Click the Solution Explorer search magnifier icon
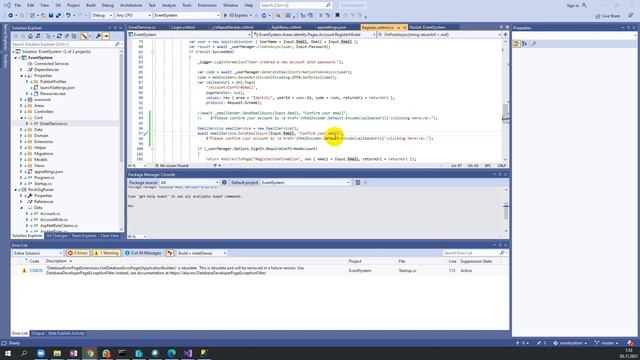 [117, 44]
